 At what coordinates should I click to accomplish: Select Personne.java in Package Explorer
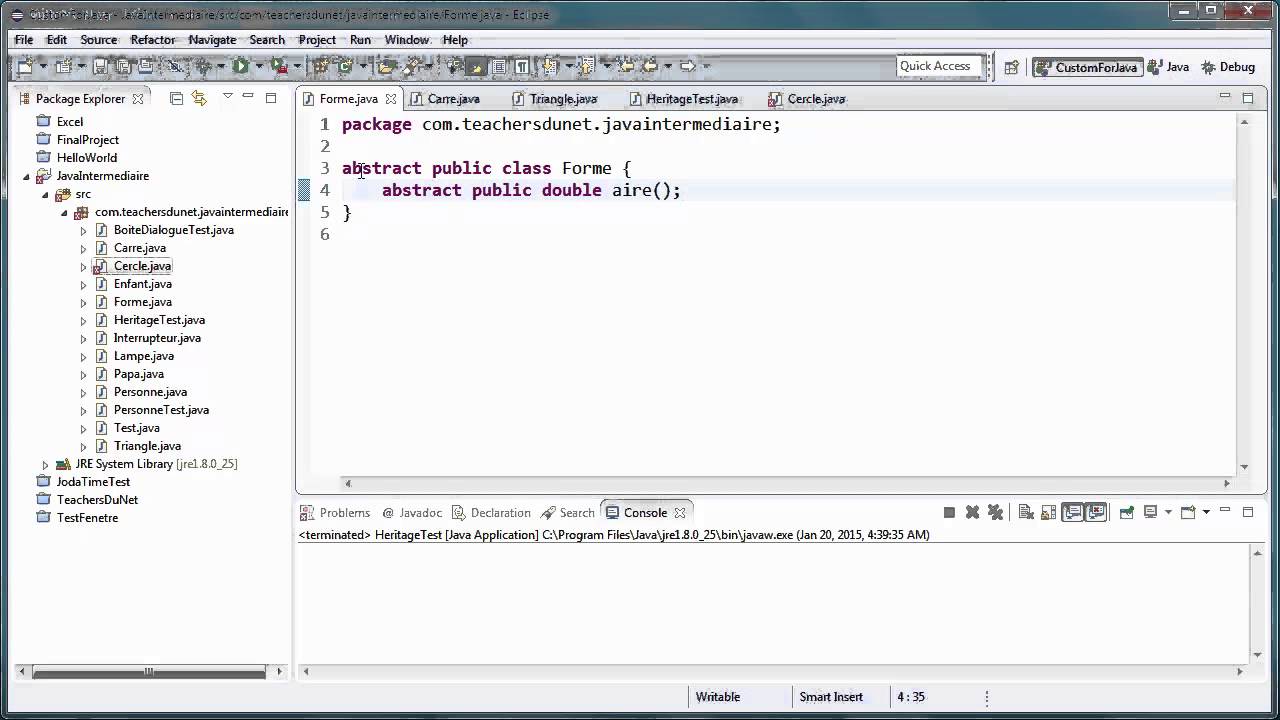point(150,392)
